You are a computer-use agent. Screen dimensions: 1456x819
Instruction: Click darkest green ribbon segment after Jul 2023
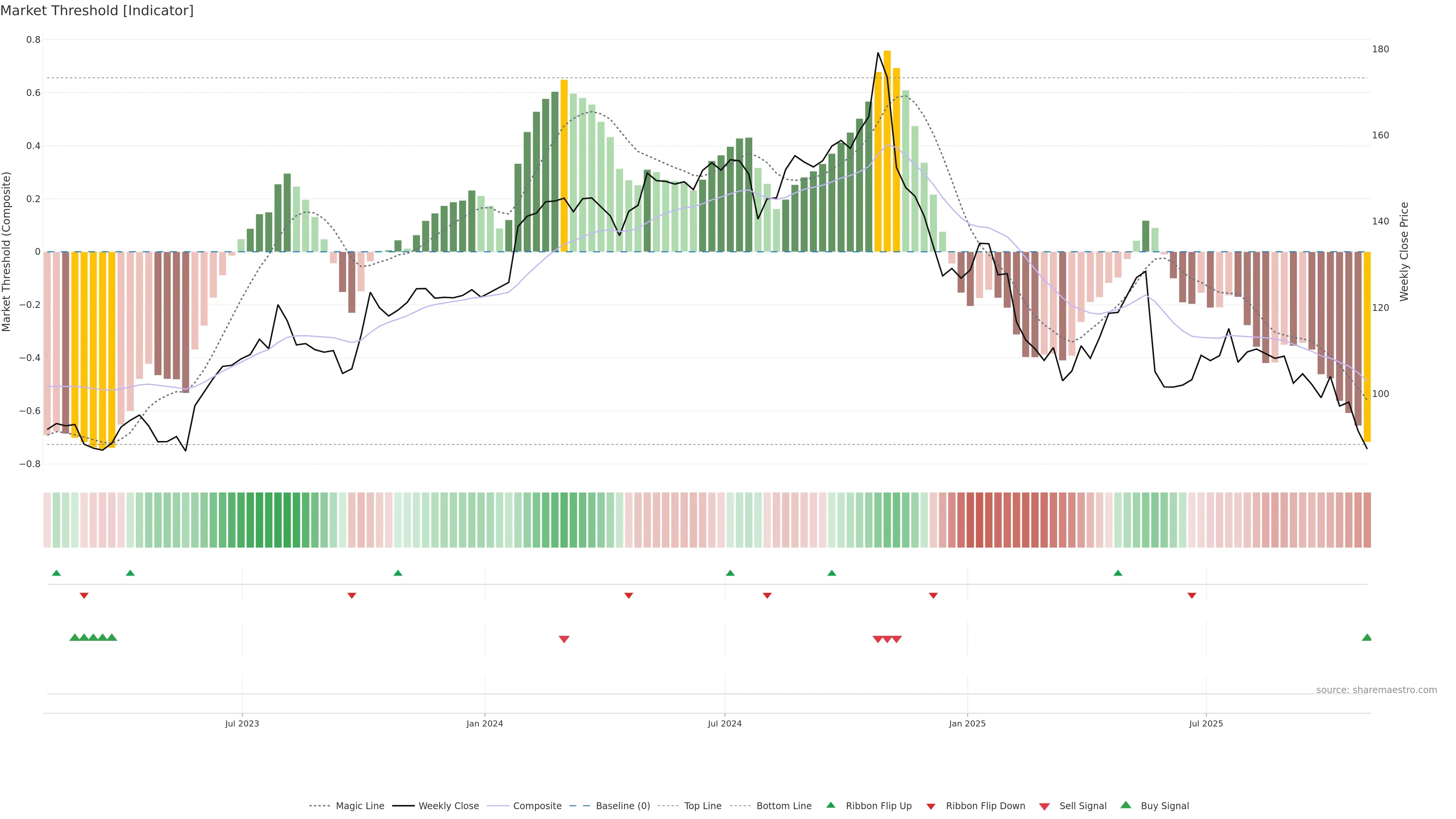coord(287,519)
